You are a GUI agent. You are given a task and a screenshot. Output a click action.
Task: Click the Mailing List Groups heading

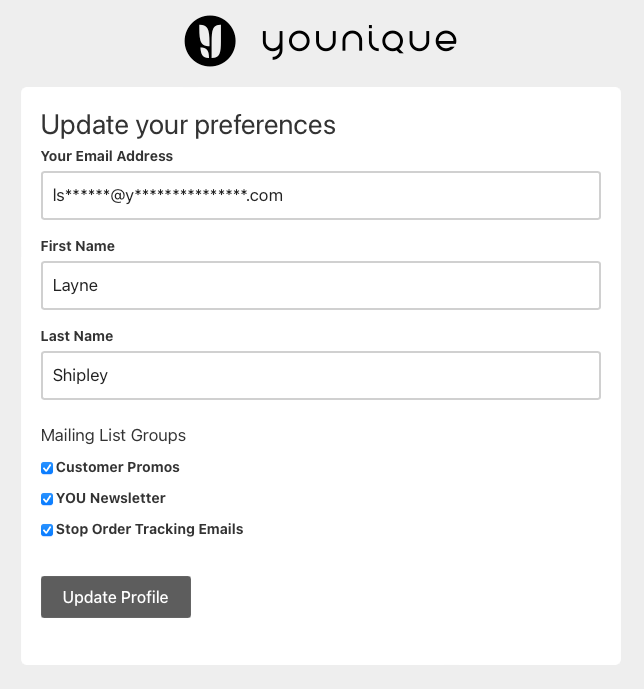click(113, 435)
